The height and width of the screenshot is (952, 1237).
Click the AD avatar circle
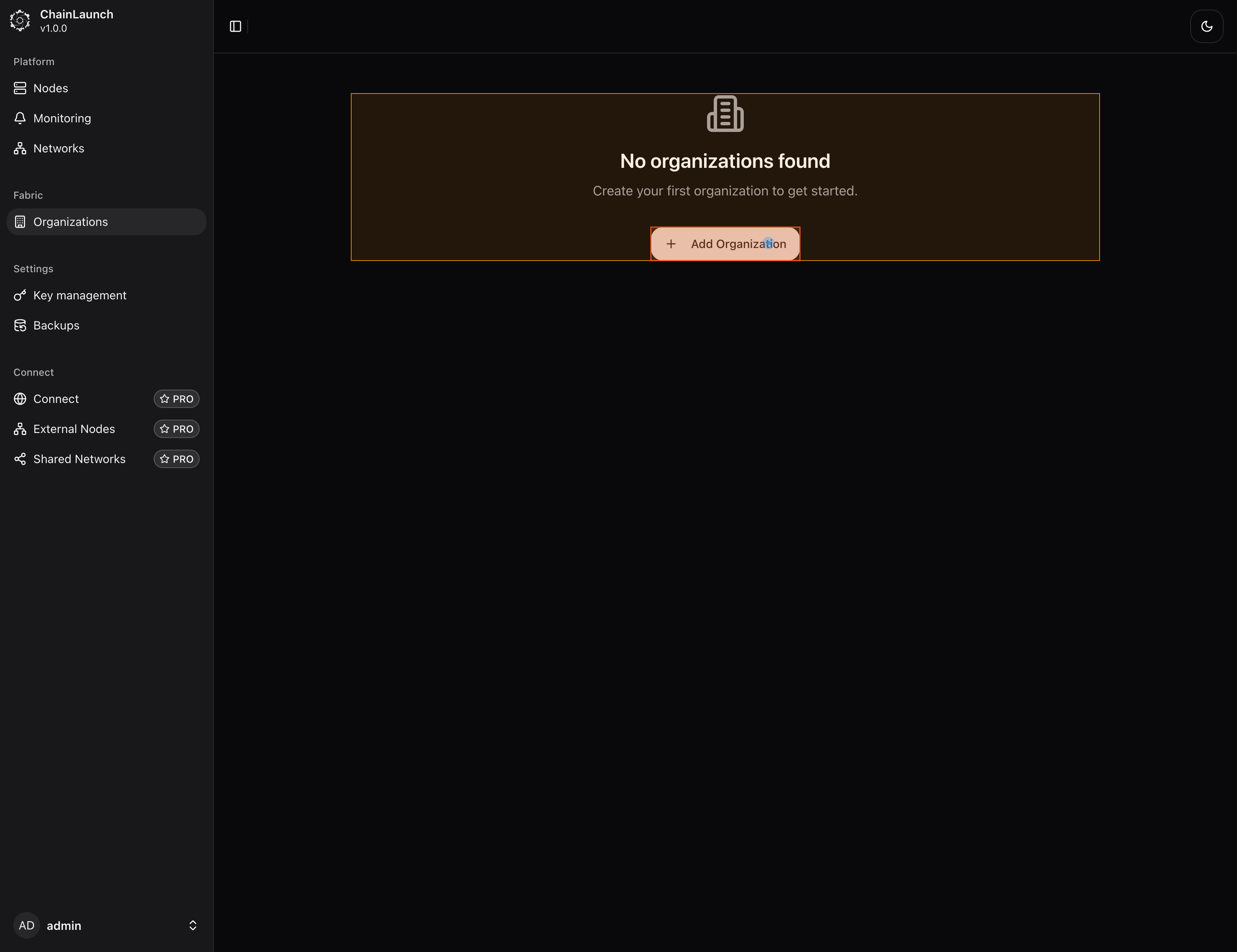click(26, 925)
